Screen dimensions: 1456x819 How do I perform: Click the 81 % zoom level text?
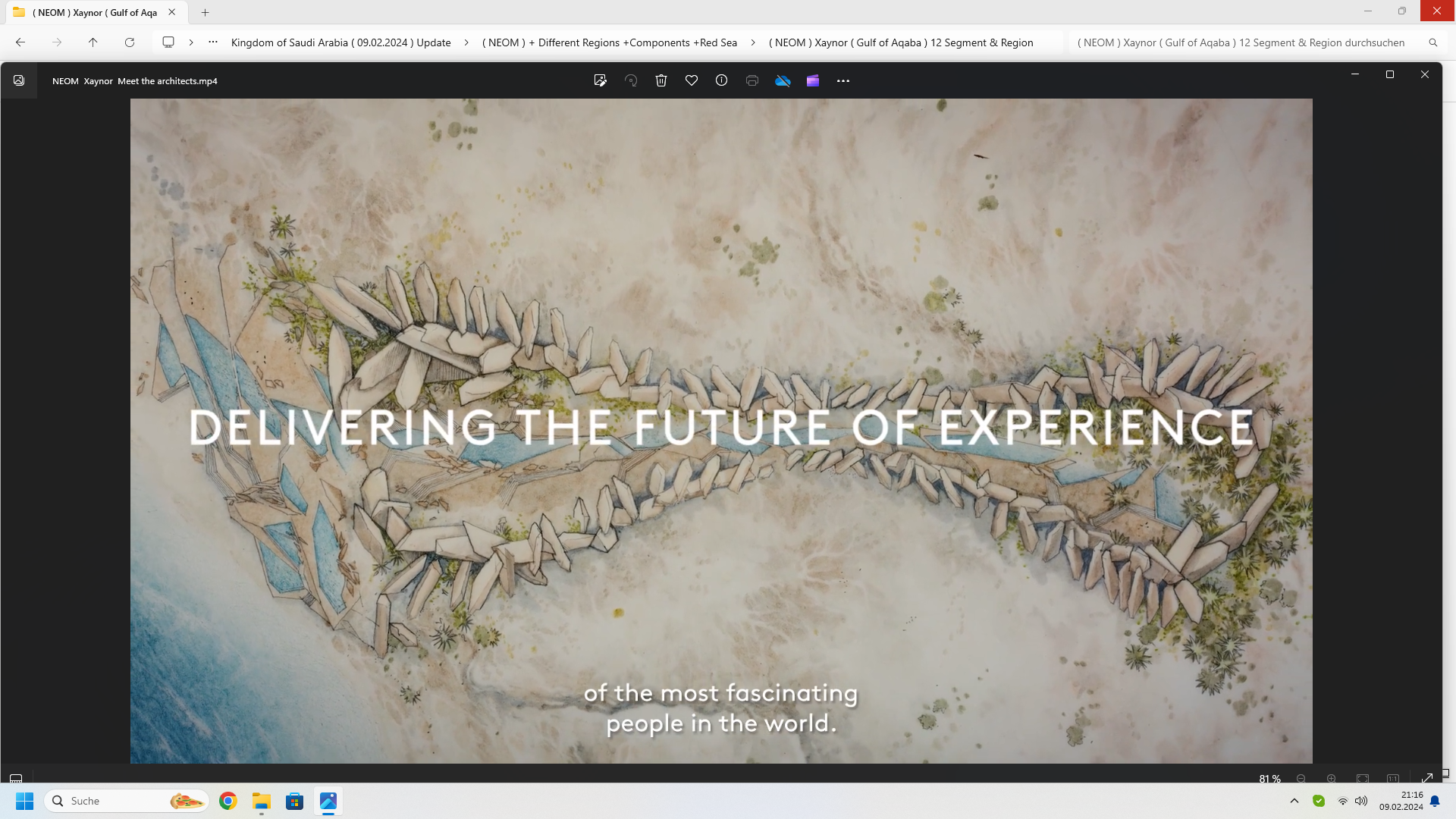1270,779
